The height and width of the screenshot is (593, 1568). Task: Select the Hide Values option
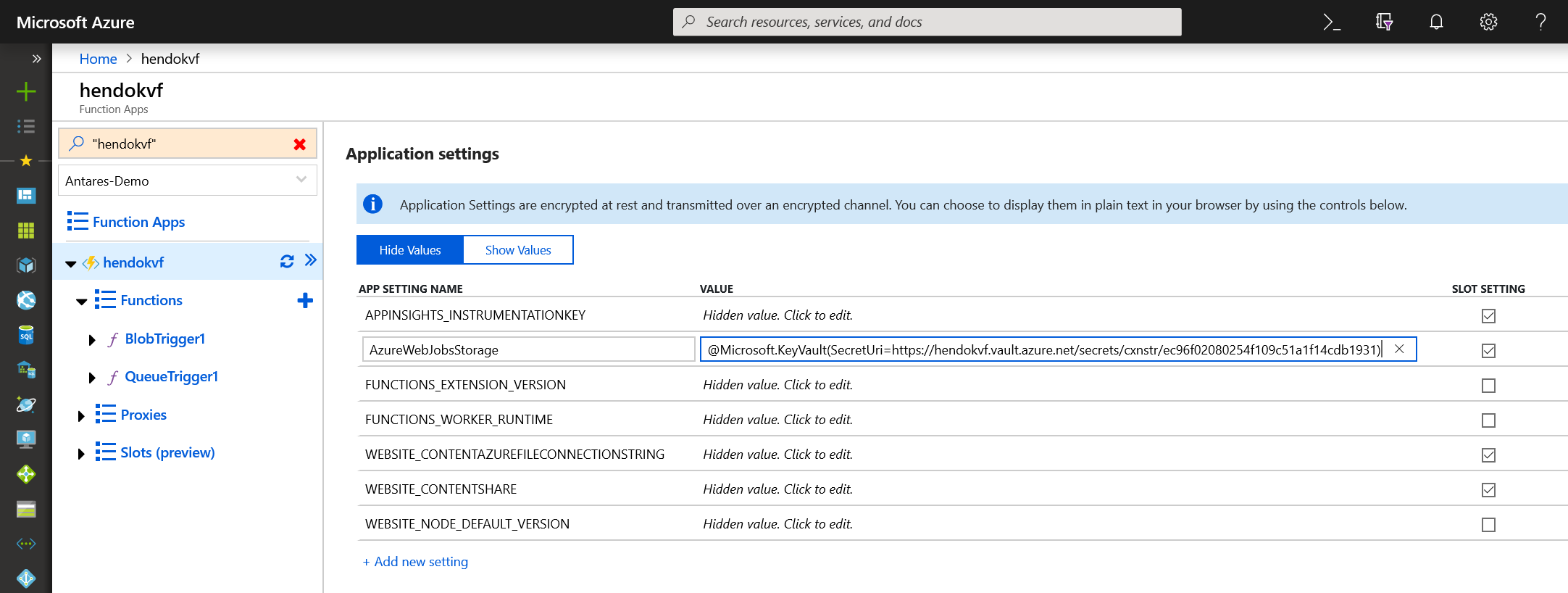click(x=410, y=250)
